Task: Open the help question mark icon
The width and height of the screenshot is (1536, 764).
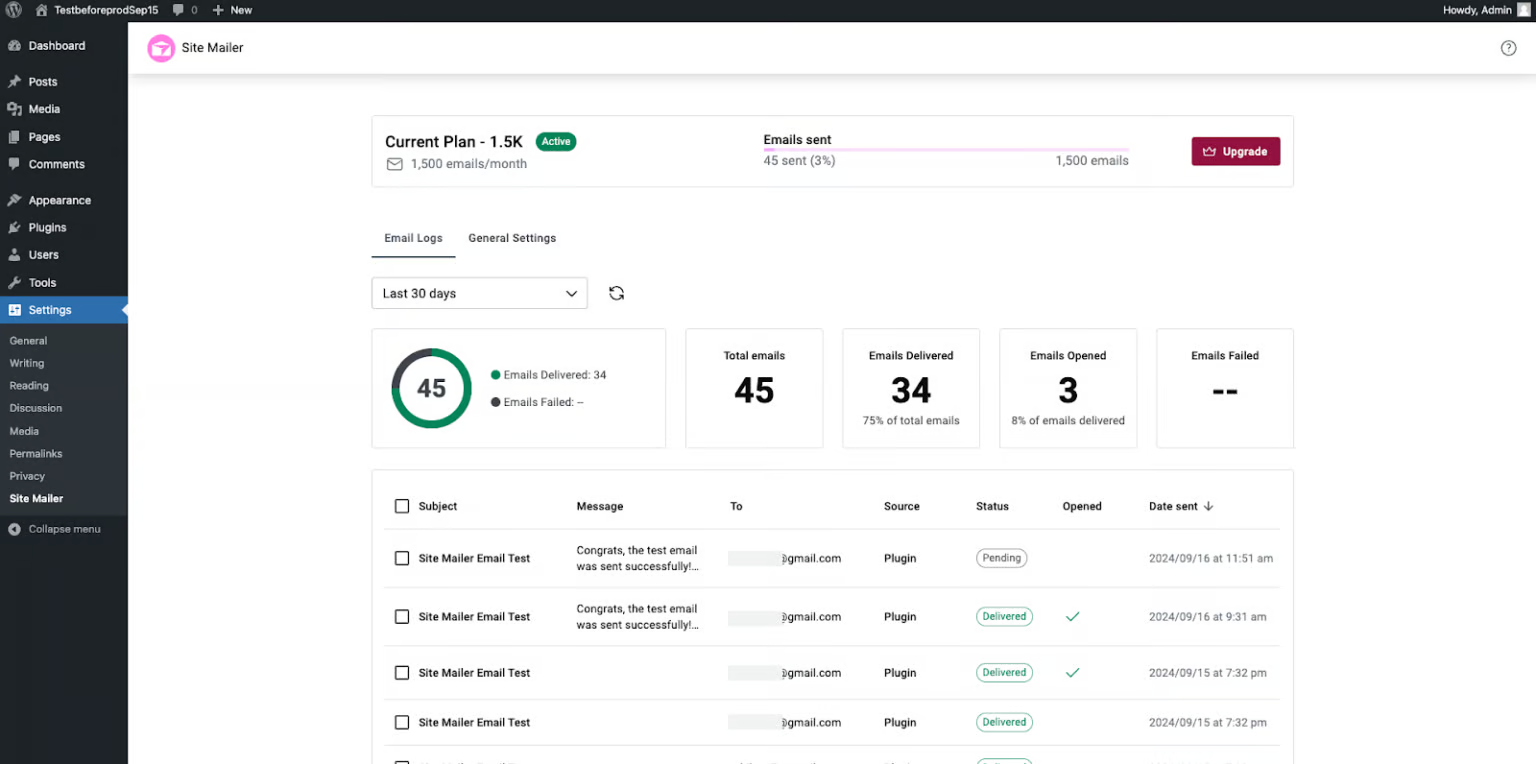Action: 1508,48
